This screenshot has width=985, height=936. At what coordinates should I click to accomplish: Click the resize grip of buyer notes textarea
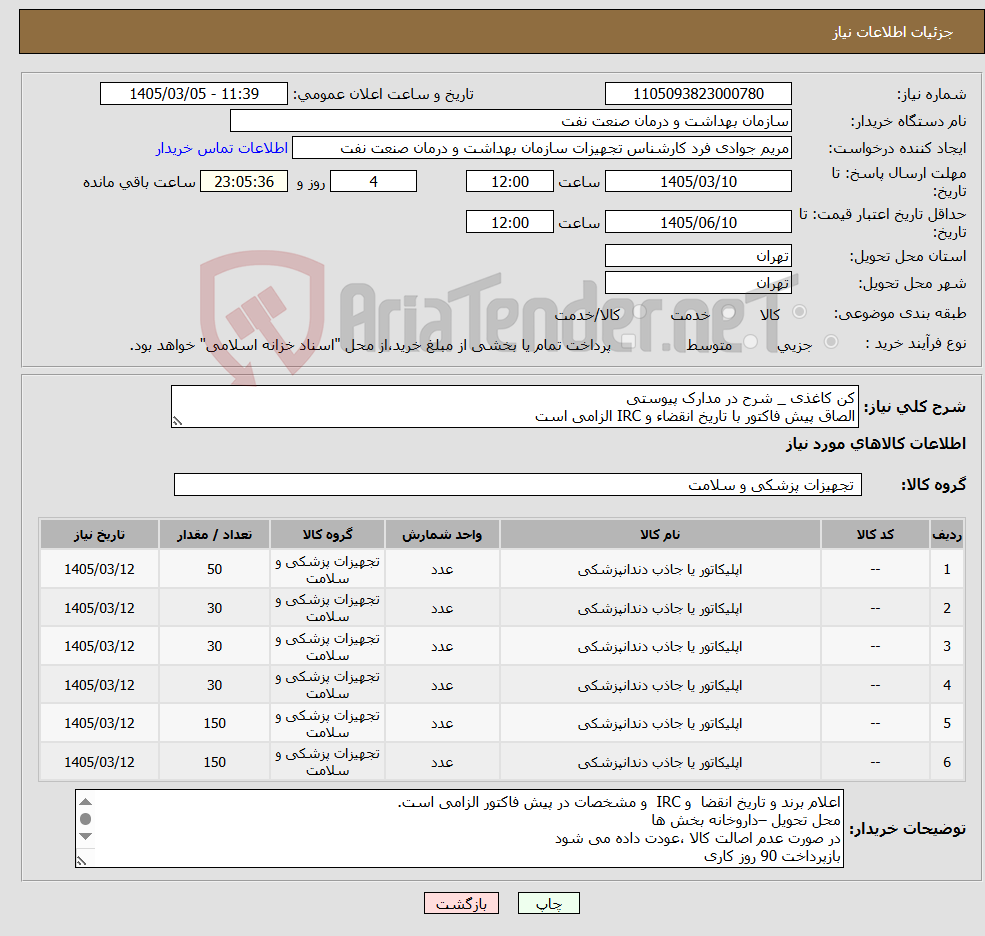(x=81, y=861)
